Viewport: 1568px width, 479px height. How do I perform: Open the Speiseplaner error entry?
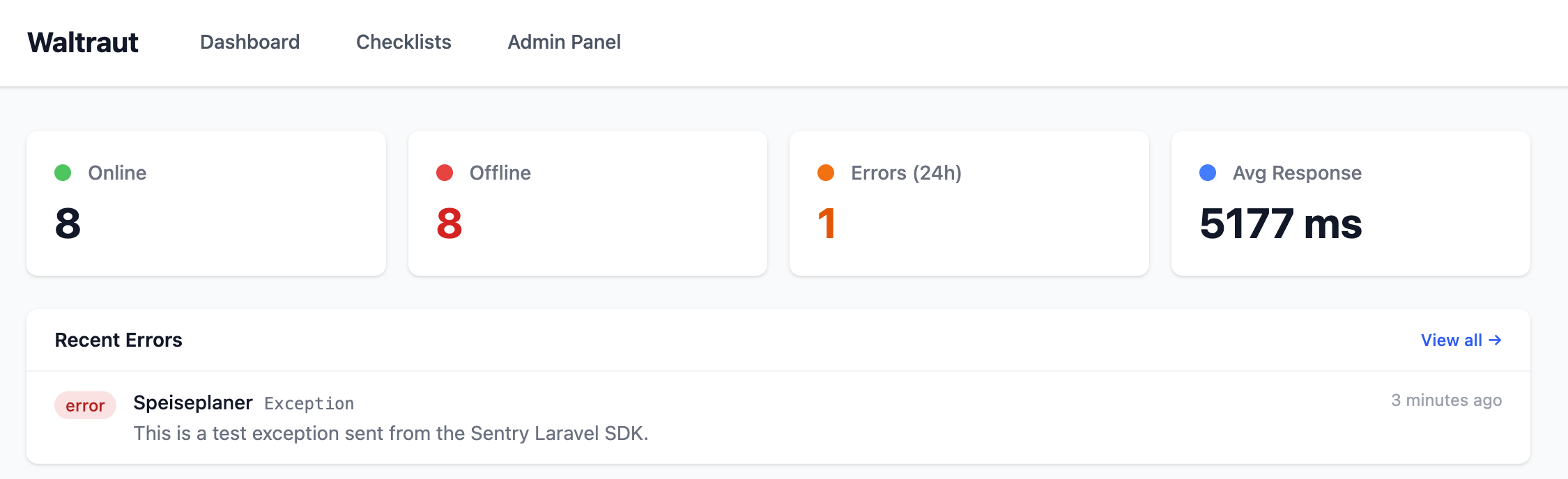click(192, 402)
